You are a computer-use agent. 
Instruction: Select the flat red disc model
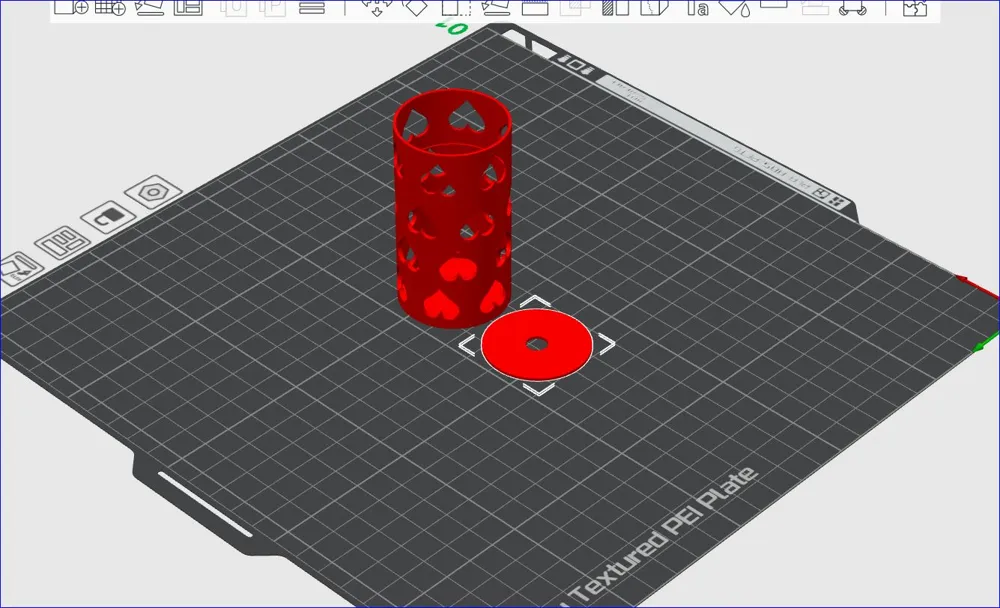tap(536, 344)
